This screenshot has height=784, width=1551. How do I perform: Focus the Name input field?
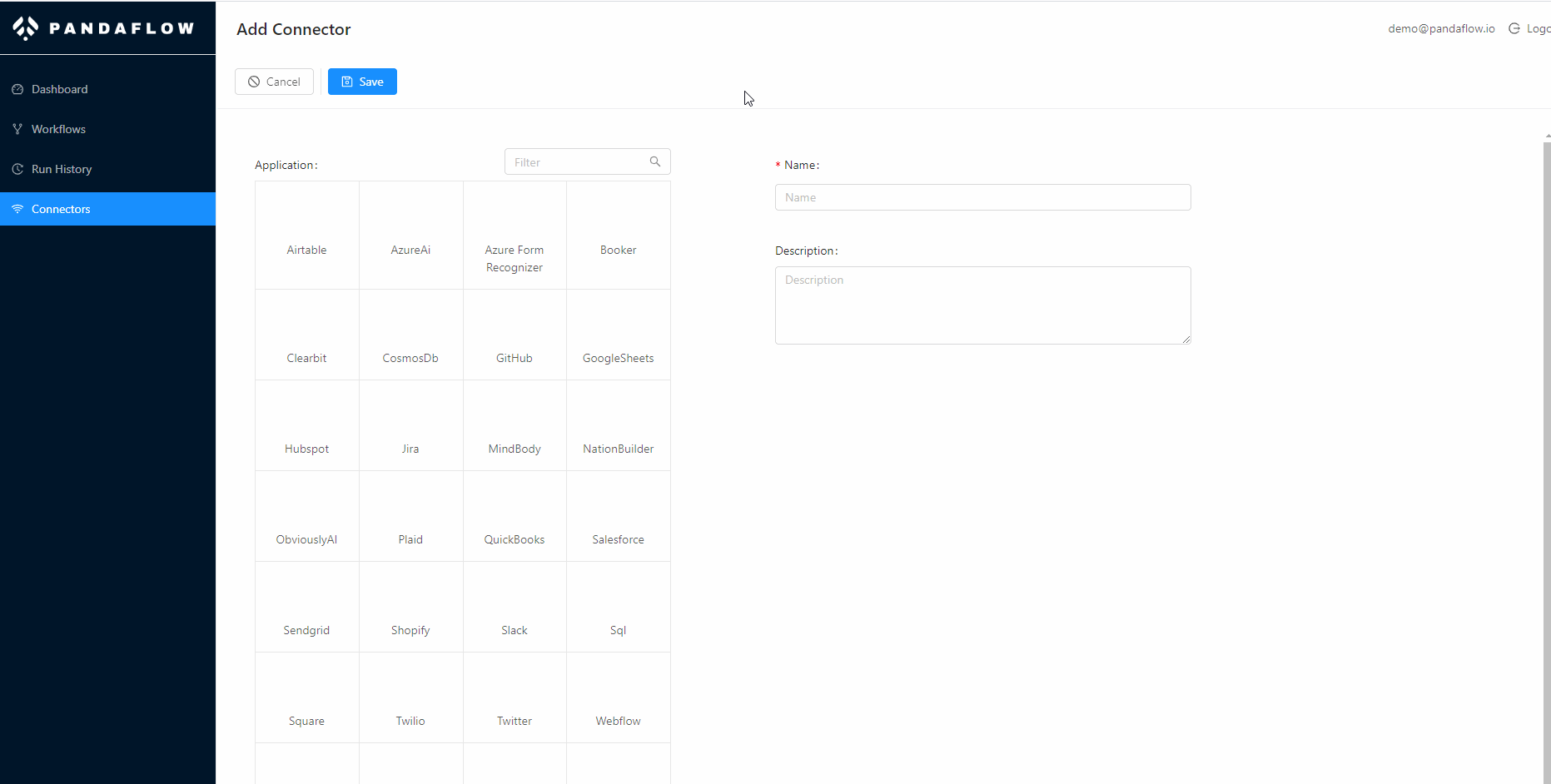[982, 197]
